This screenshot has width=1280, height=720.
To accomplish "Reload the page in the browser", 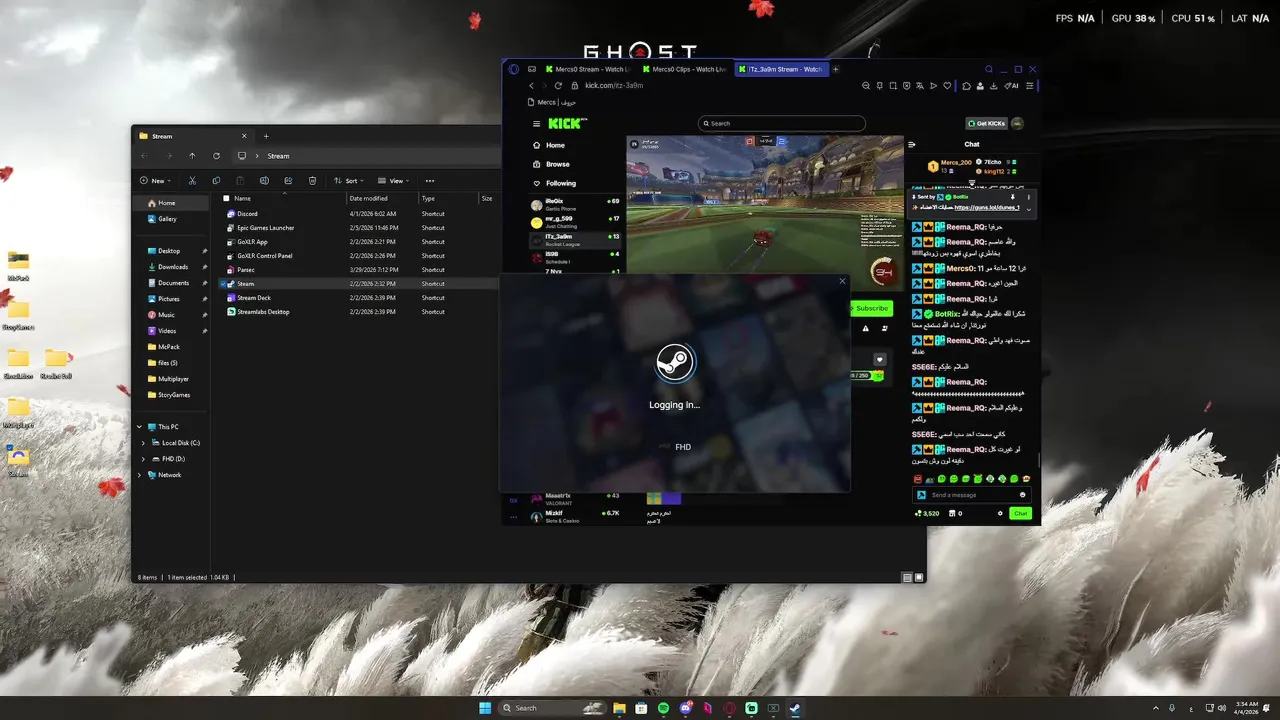I will coord(558,86).
